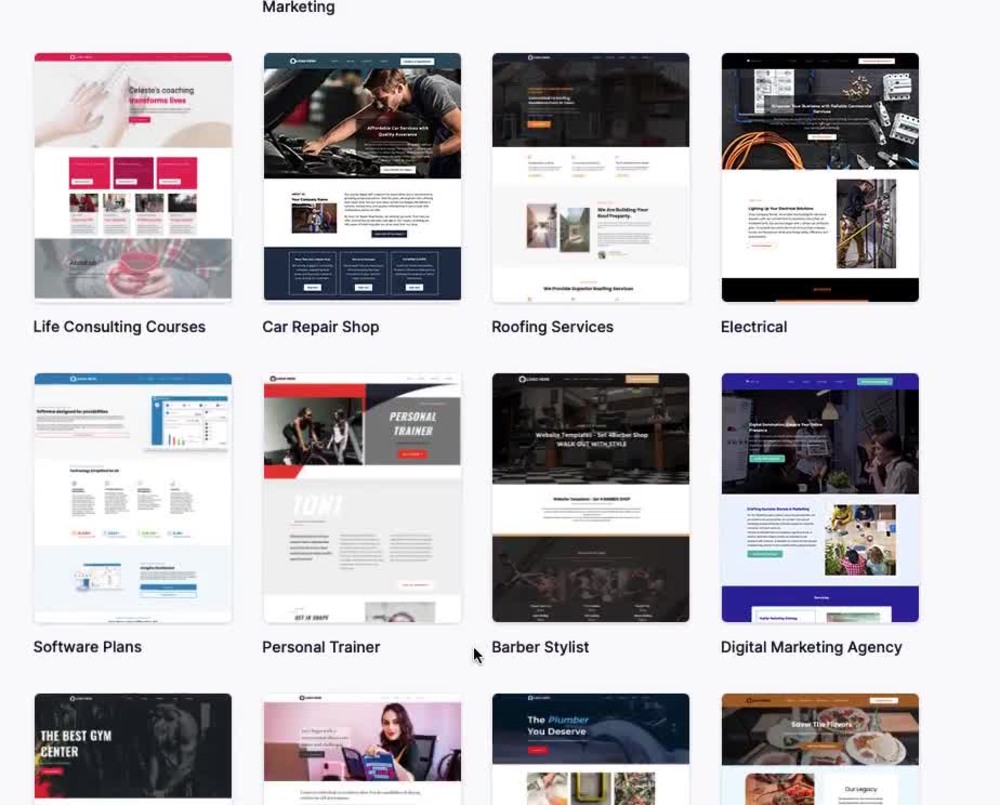Click the 'Car Repair Shop' title text
The image size is (1000, 805).
pos(321,327)
